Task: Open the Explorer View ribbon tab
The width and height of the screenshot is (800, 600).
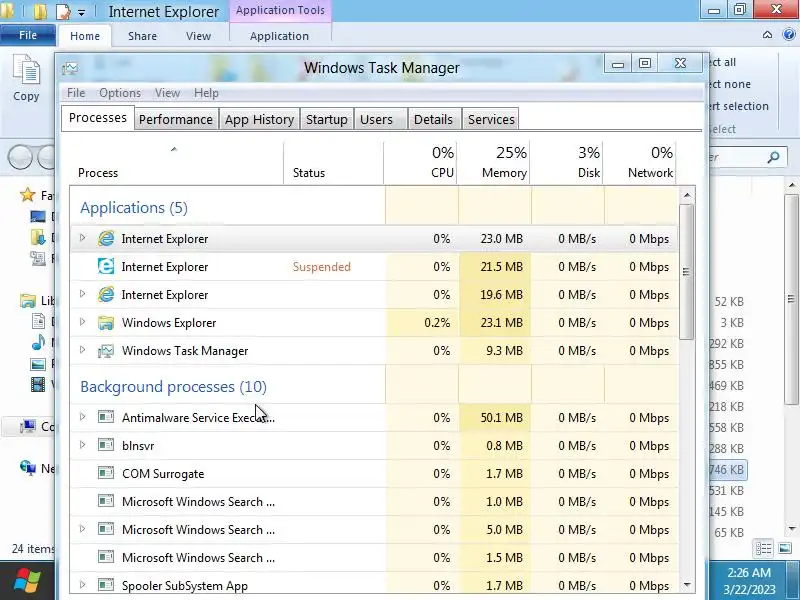Action: click(x=198, y=36)
